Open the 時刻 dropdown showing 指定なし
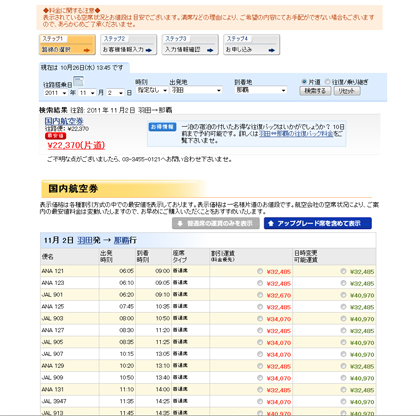Viewport: 420px width, 416px height. [x=152, y=90]
